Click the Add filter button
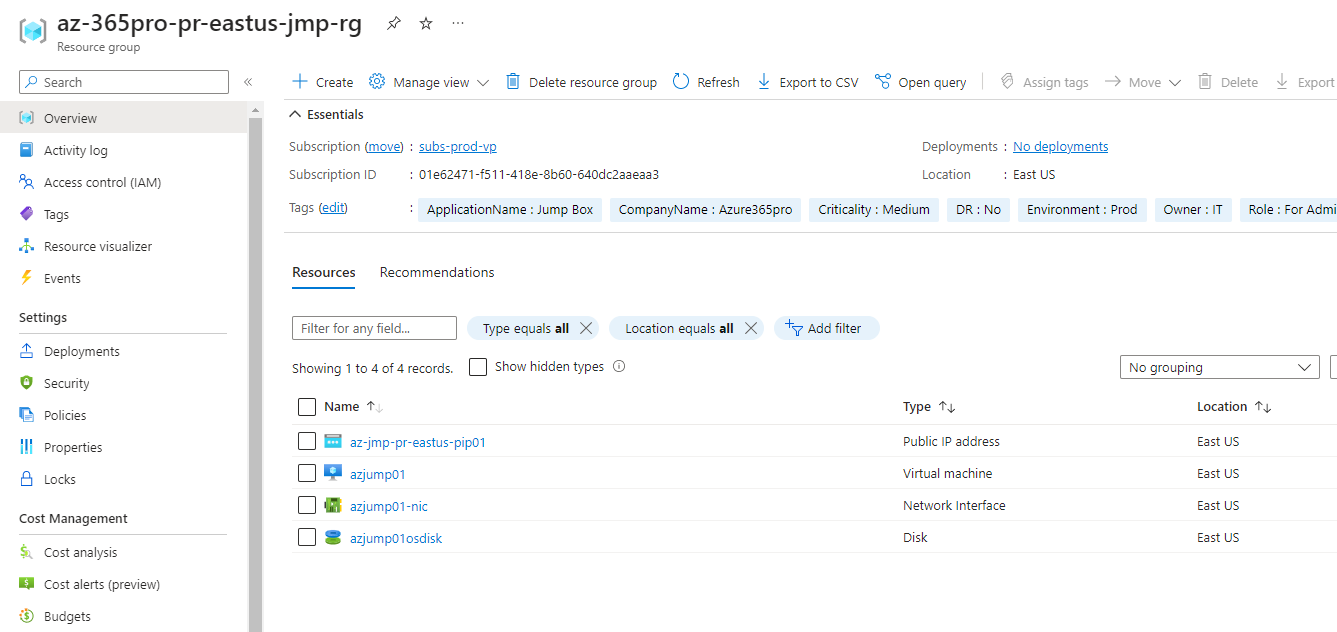Image resolution: width=1337 pixels, height=632 pixels. 826,328
